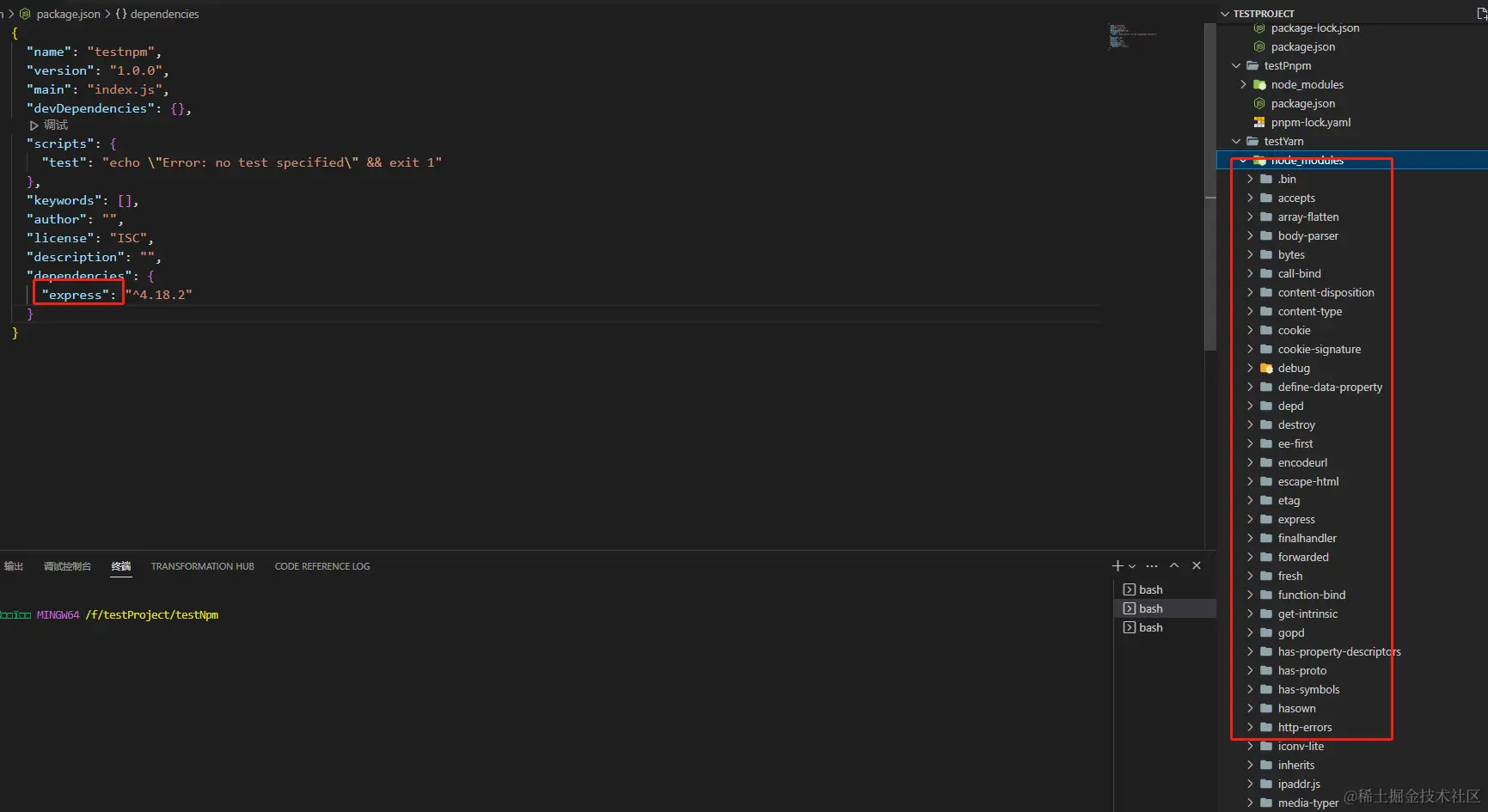Expand the express folder in the tree
Viewport: 1488px width, 812px height.
1251,520
